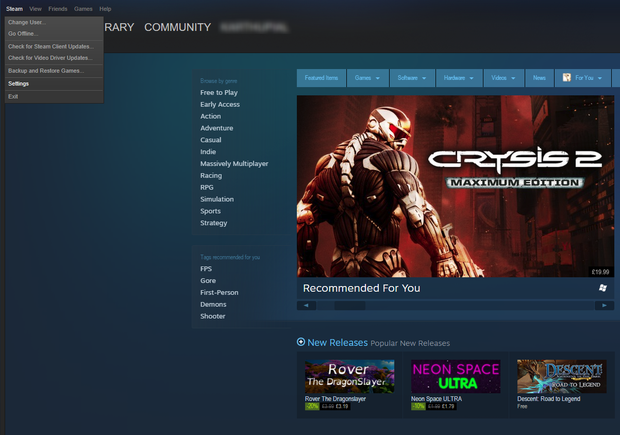Browse the Free to Play genre
Viewport: 620px width, 435px height.
[219, 92]
